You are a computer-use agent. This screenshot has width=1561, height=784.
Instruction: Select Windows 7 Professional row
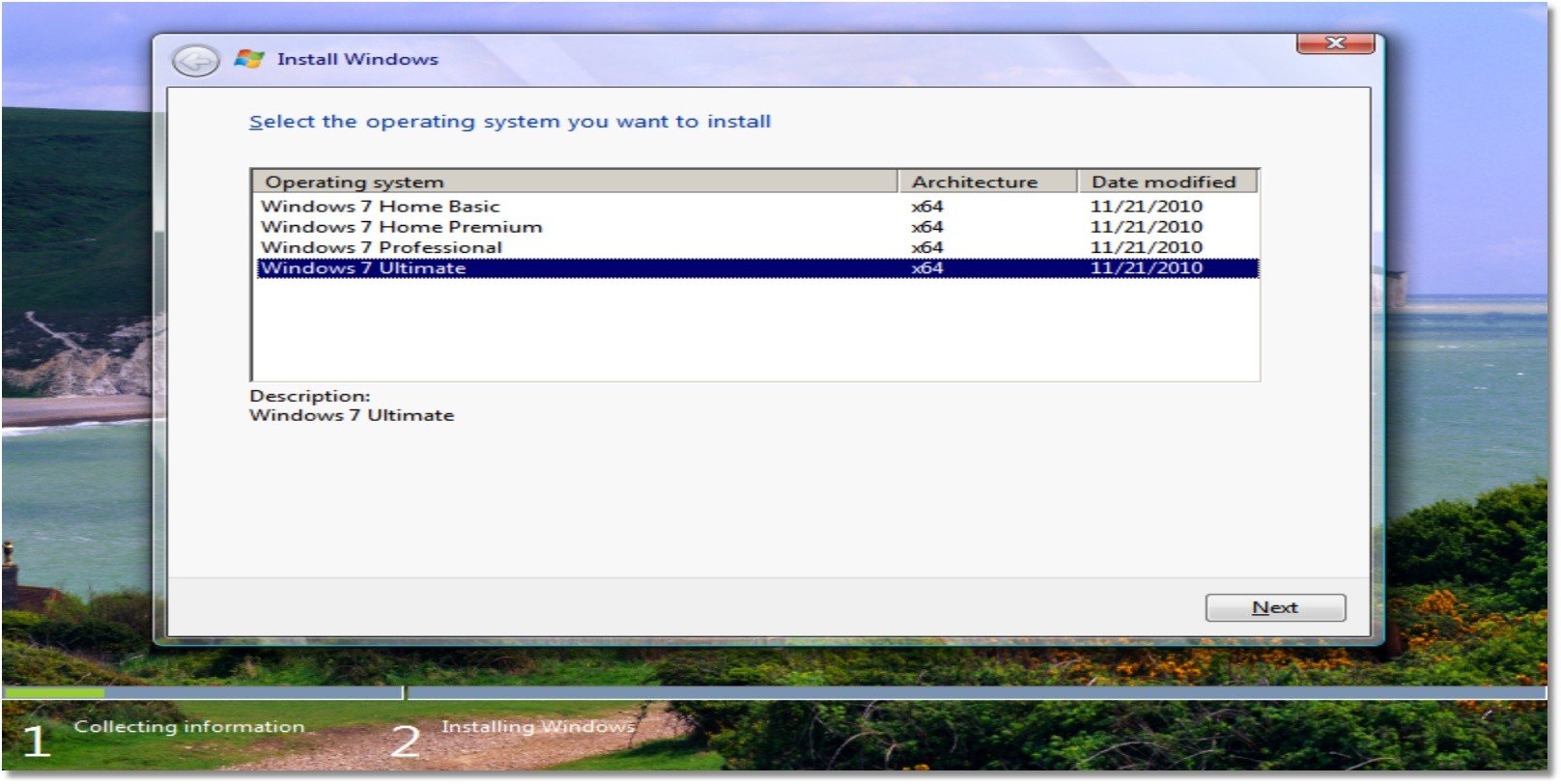click(x=757, y=247)
